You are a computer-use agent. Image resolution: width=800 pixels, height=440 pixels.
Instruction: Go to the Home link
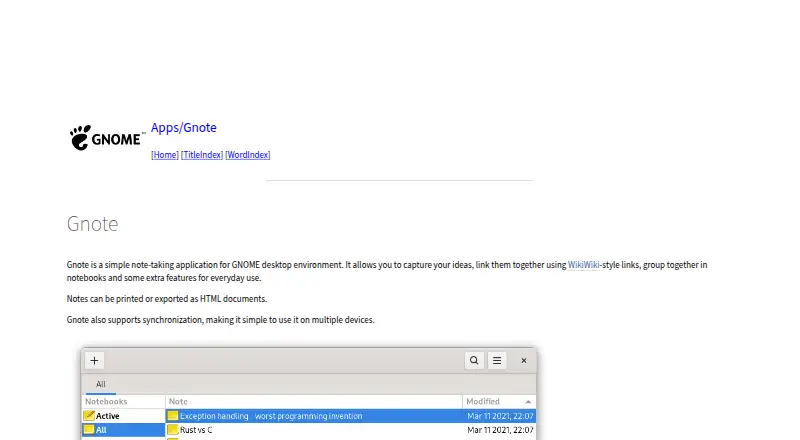click(165, 155)
